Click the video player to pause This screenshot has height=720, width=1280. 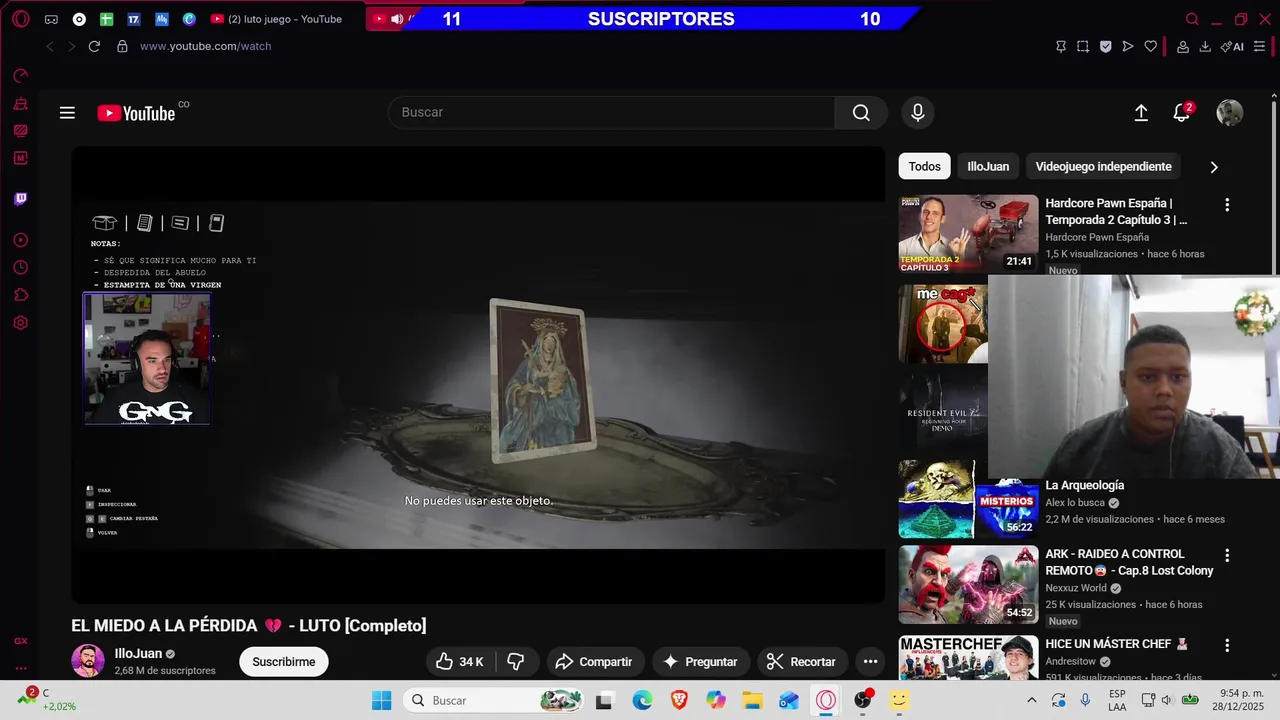[x=478, y=375]
